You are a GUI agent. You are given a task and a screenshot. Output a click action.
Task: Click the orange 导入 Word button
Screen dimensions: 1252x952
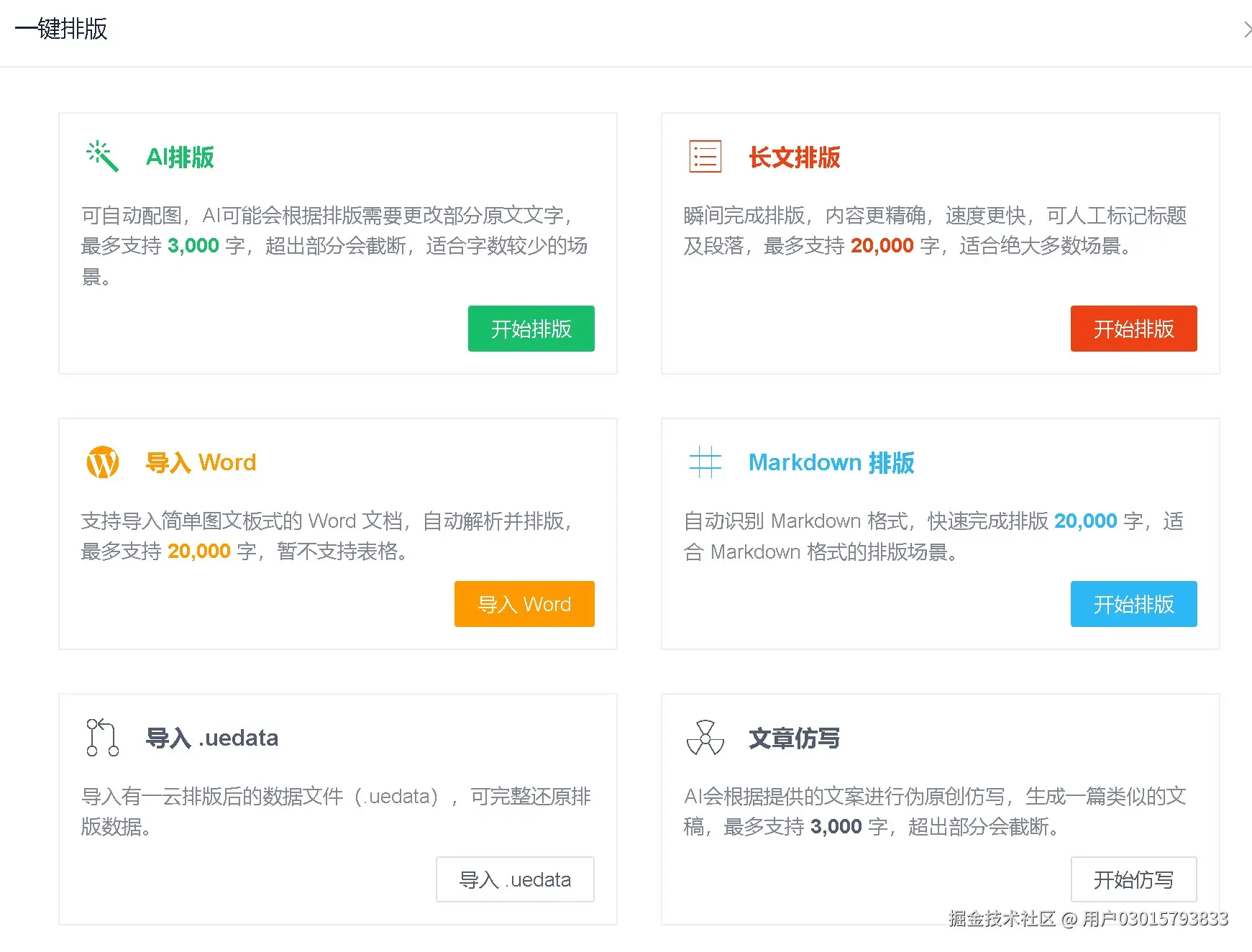524,604
